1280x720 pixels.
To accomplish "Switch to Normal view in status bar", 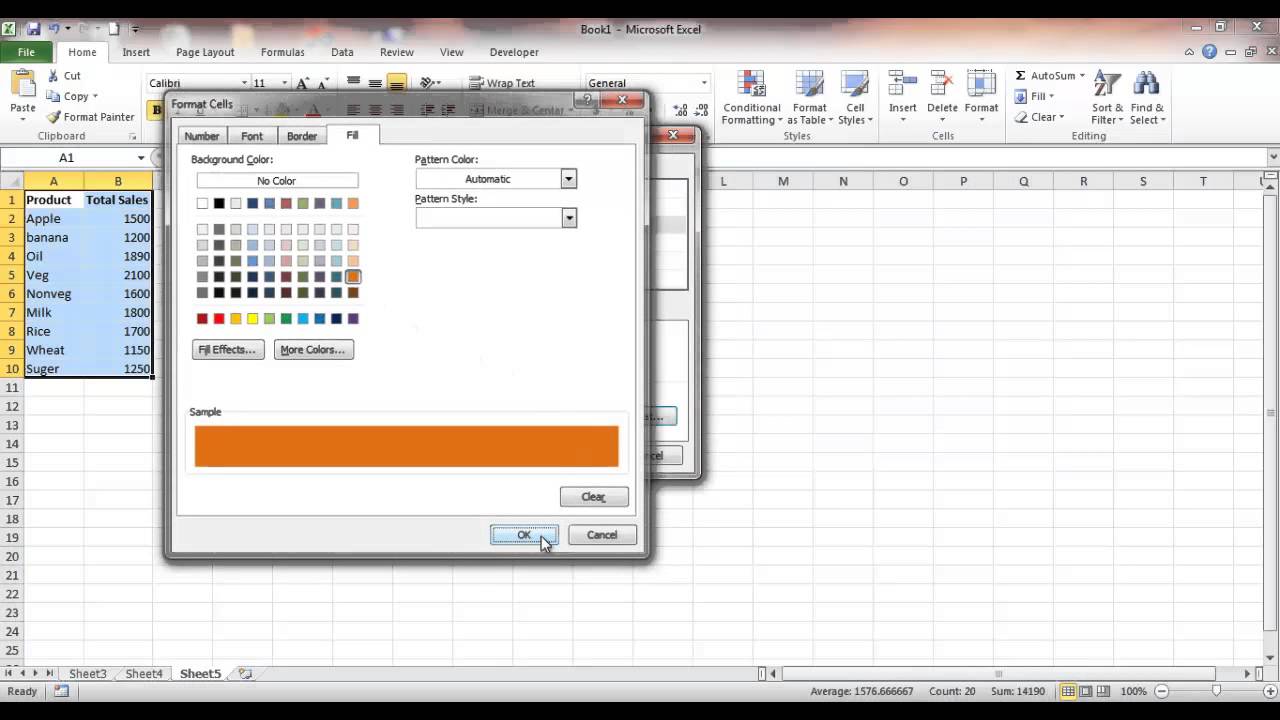I will tap(1068, 691).
